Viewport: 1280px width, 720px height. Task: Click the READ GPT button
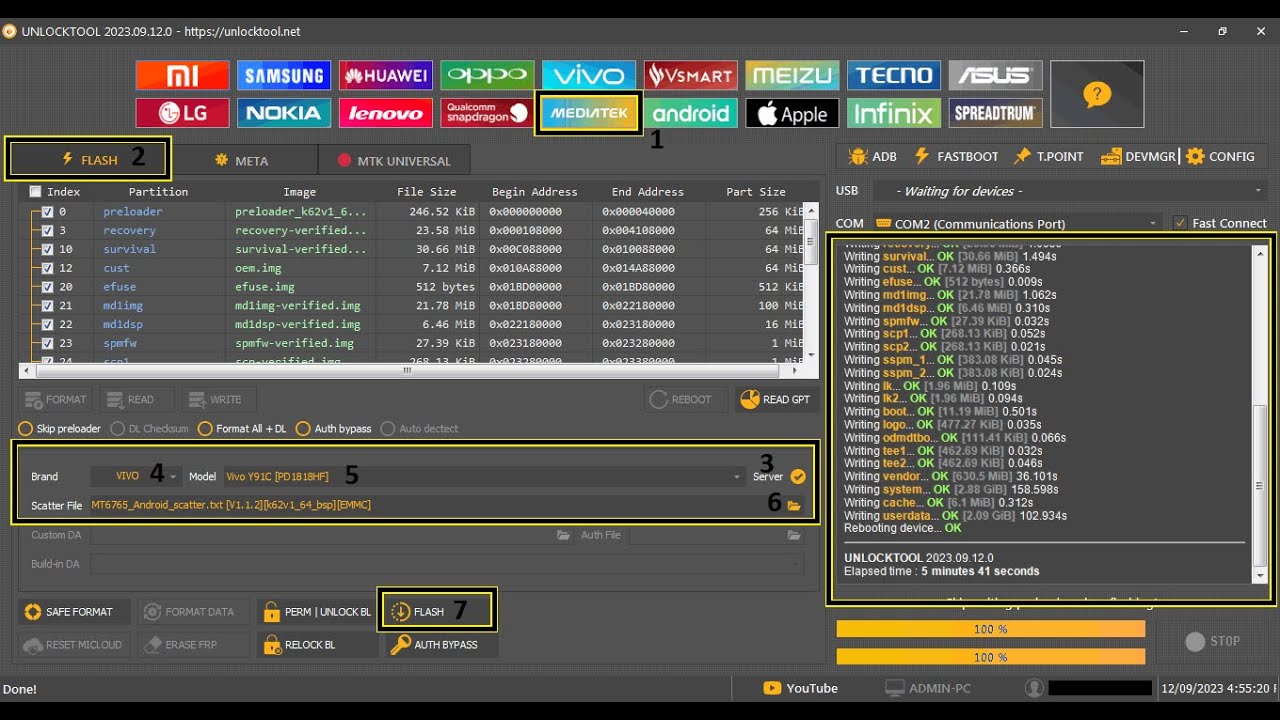coord(775,399)
